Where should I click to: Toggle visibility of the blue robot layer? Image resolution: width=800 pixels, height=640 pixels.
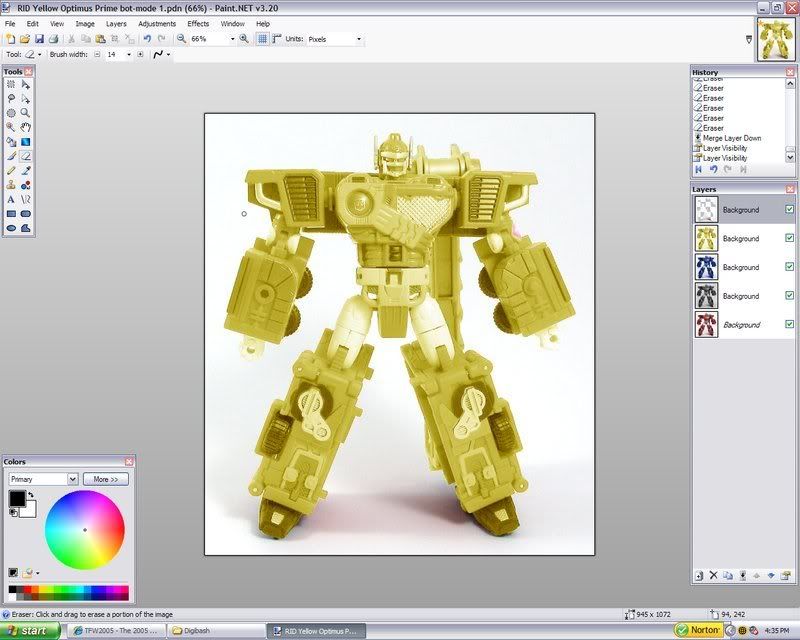pyautogui.click(x=789, y=266)
